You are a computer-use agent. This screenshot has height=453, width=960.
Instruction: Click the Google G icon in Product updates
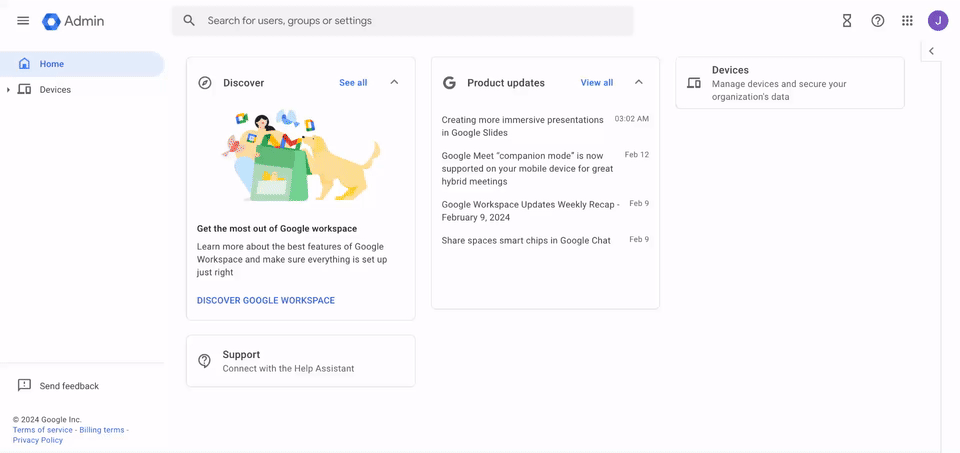449,83
